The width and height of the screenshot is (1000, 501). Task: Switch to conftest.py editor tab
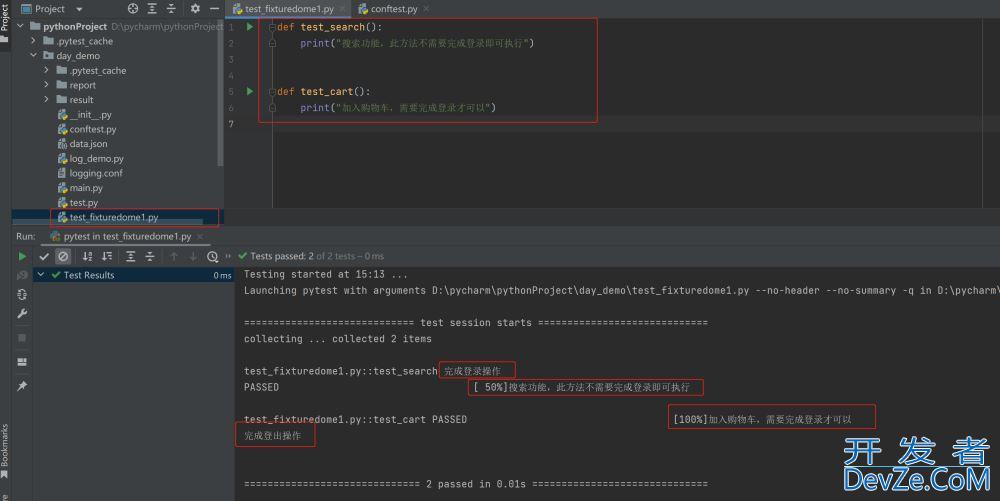pyautogui.click(x=393, y=9)
